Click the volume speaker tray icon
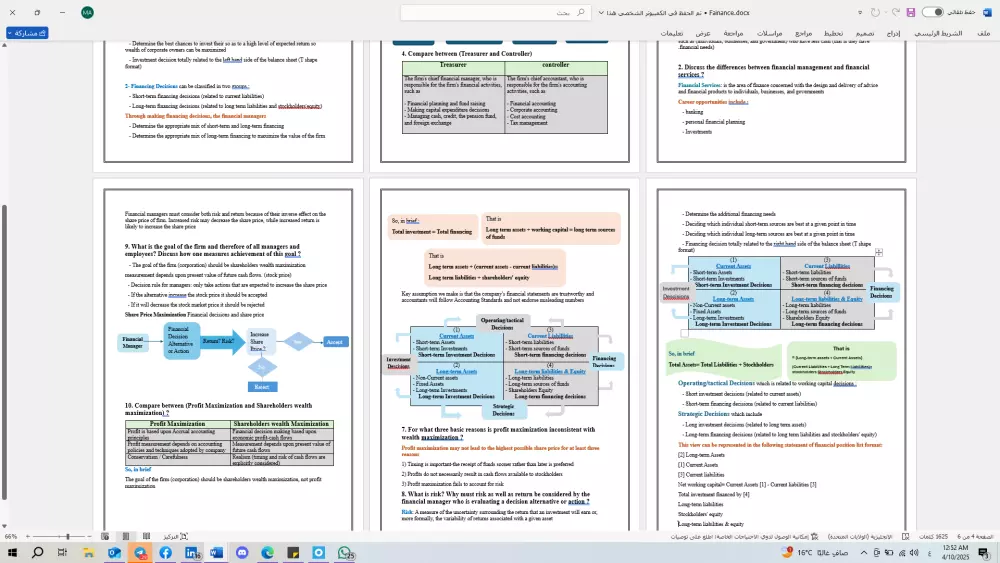The height and width of the screenshot is (563, 1000). [914, 552]
